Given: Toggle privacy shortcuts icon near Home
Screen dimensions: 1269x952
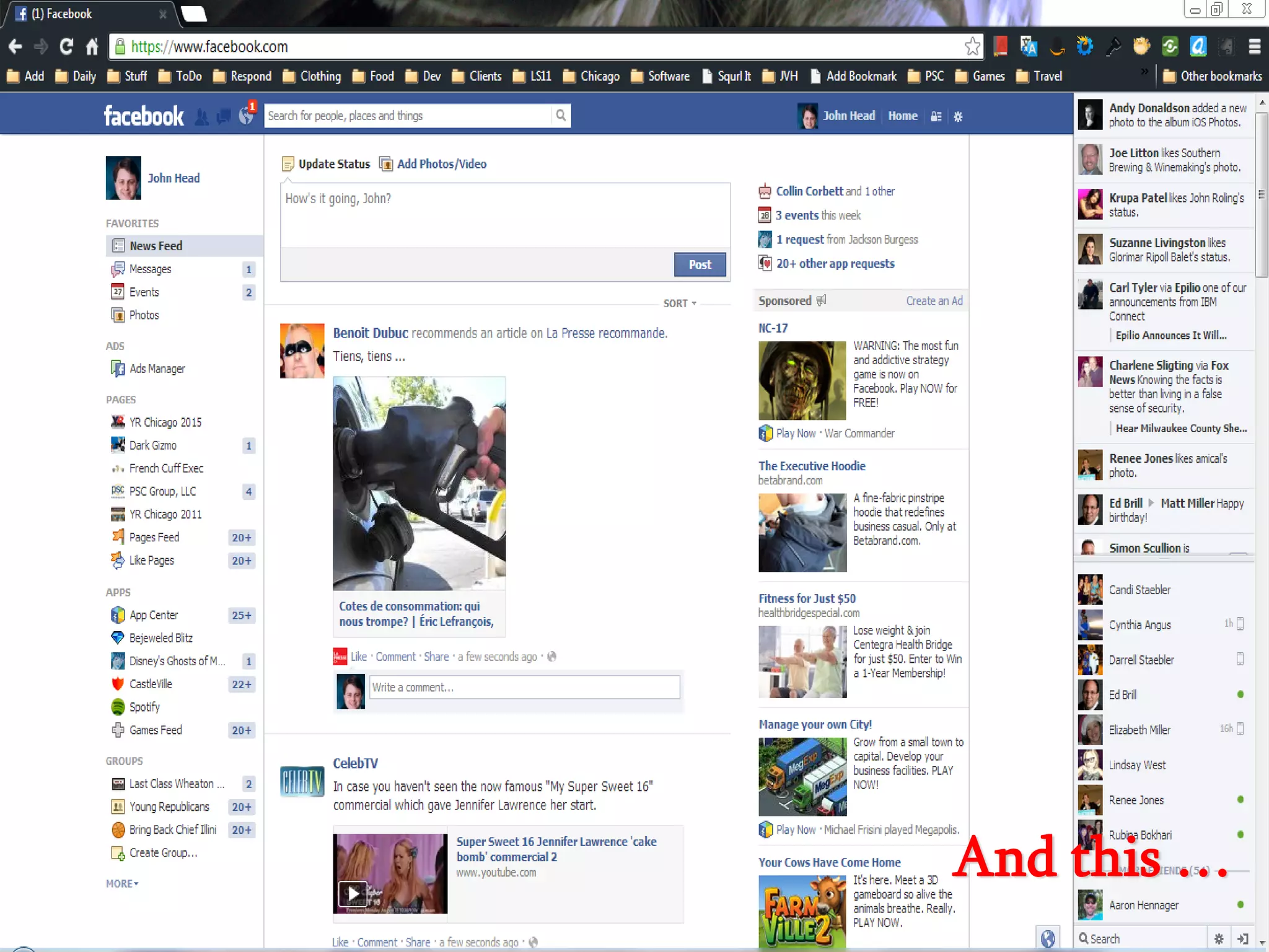Looking at the screenshot, I should click(936, 116).
